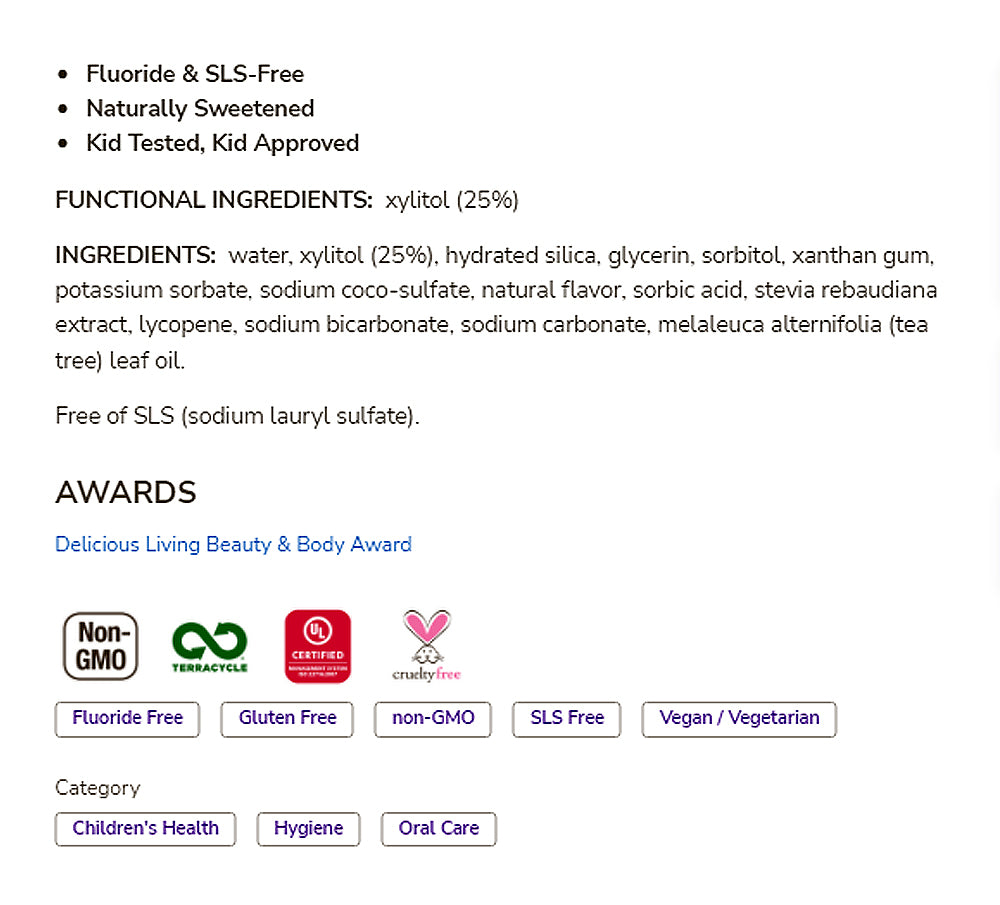The image size is (1000, 905).
Task: Click the FUNCTIONAL INGREDIENTS label
Action: 214,200
